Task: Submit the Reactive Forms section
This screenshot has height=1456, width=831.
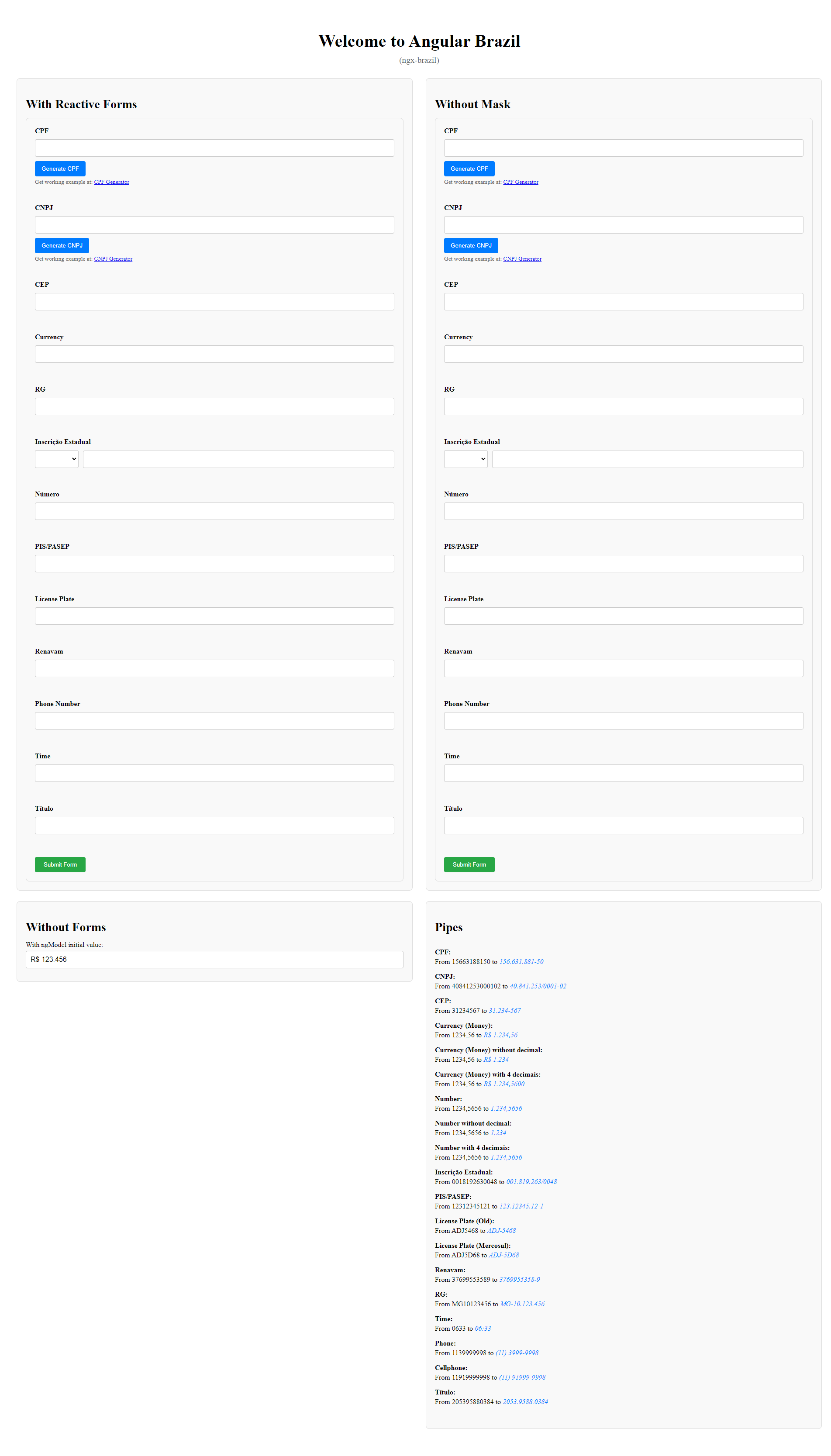Action: (59, 864)
